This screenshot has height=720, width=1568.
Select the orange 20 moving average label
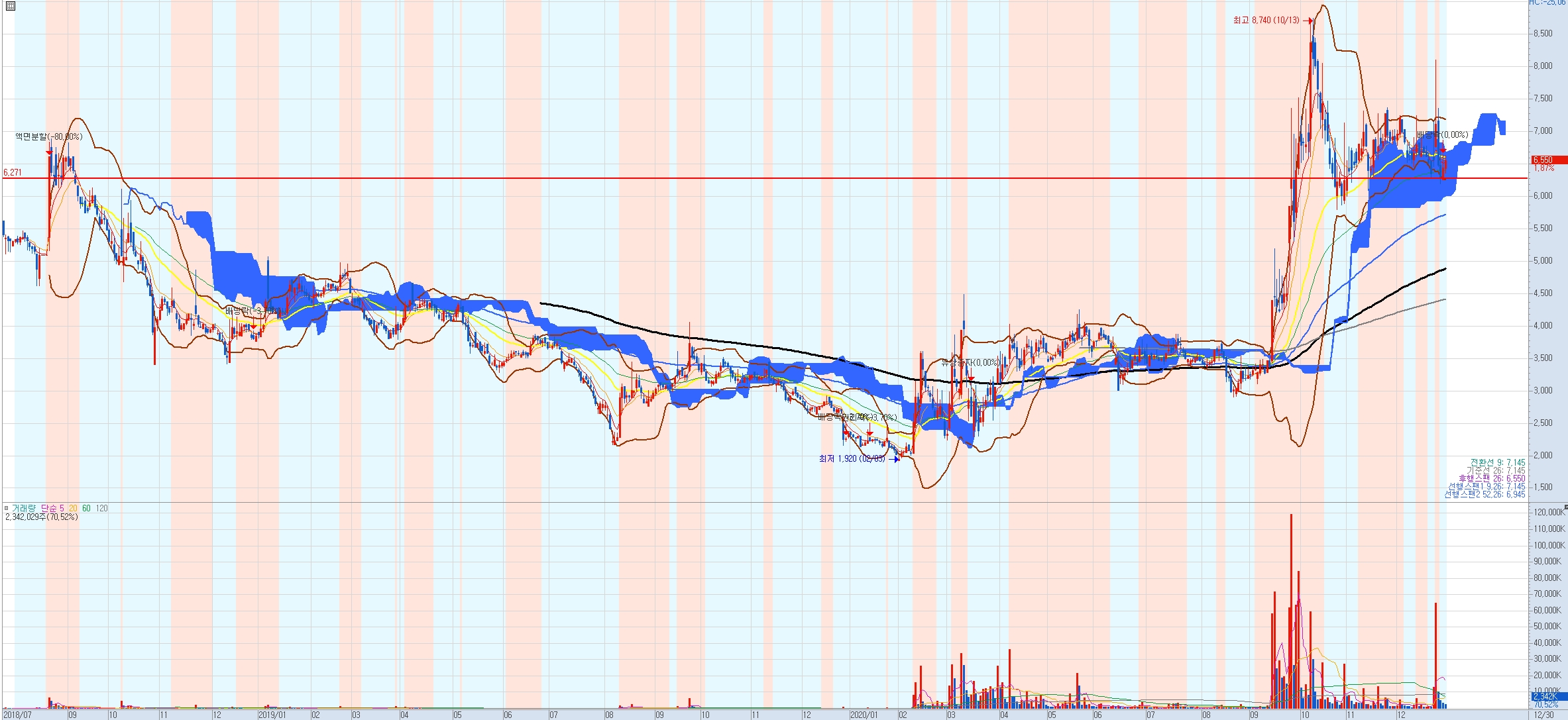[x=73, y=508]
